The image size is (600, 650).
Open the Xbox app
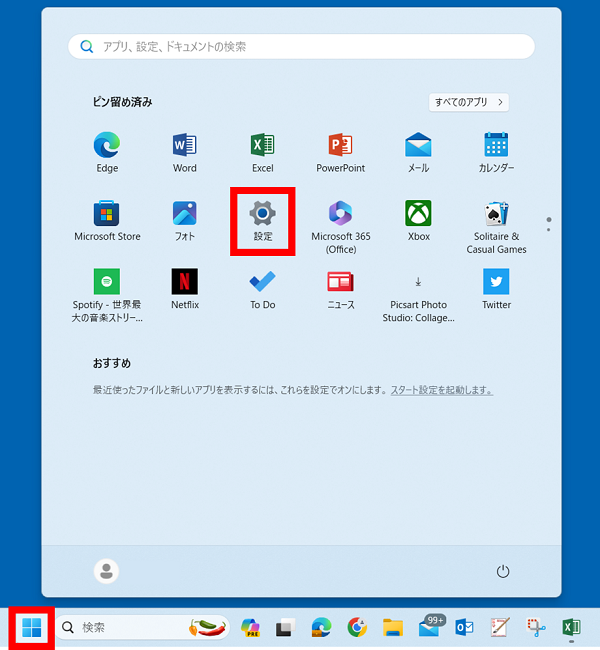(x=418, y=221)
